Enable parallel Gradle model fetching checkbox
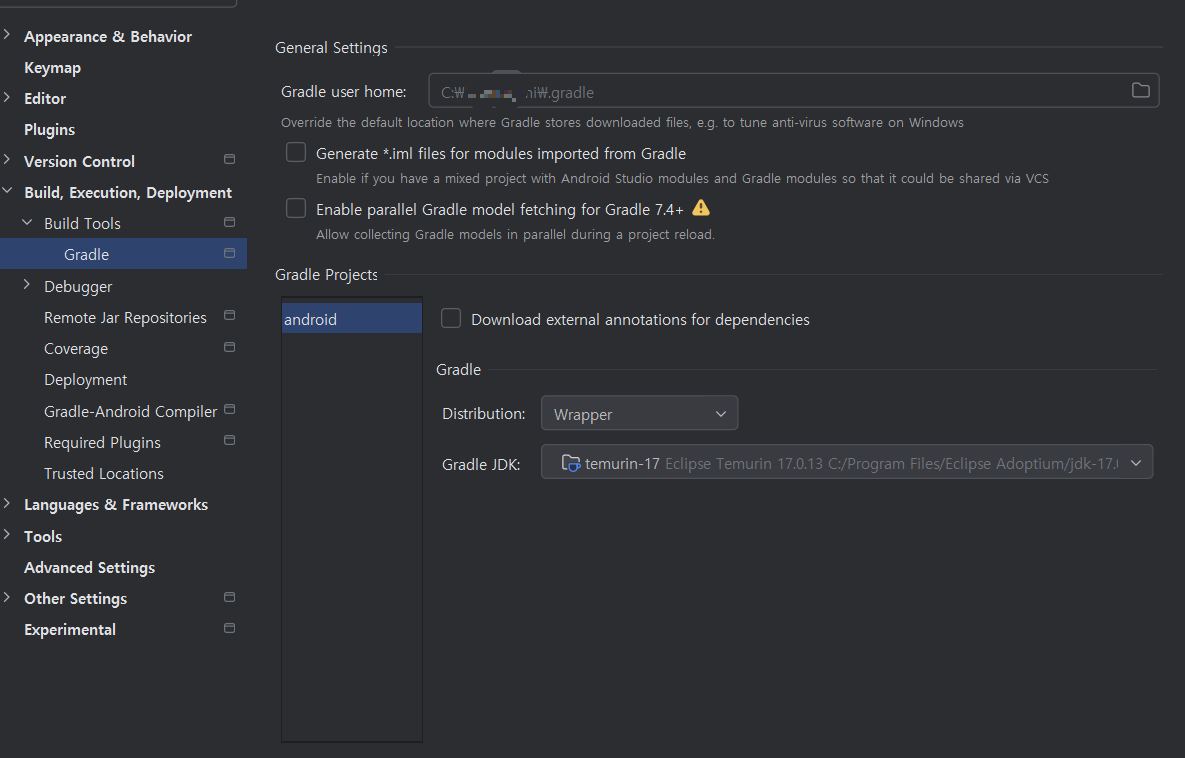The image size is (1185, 758). coord(295,208)
